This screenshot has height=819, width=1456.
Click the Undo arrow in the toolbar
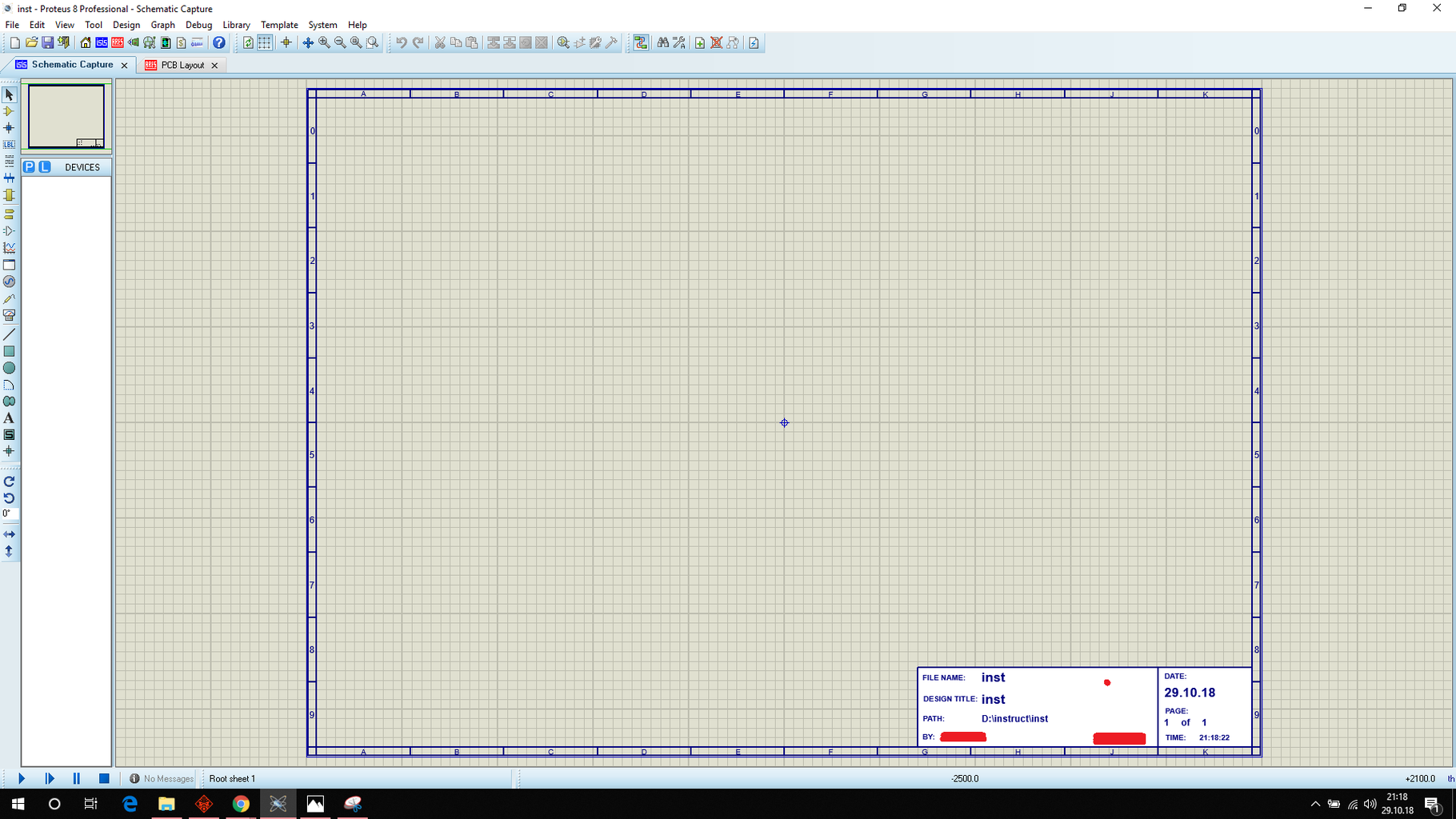[401, 42]
